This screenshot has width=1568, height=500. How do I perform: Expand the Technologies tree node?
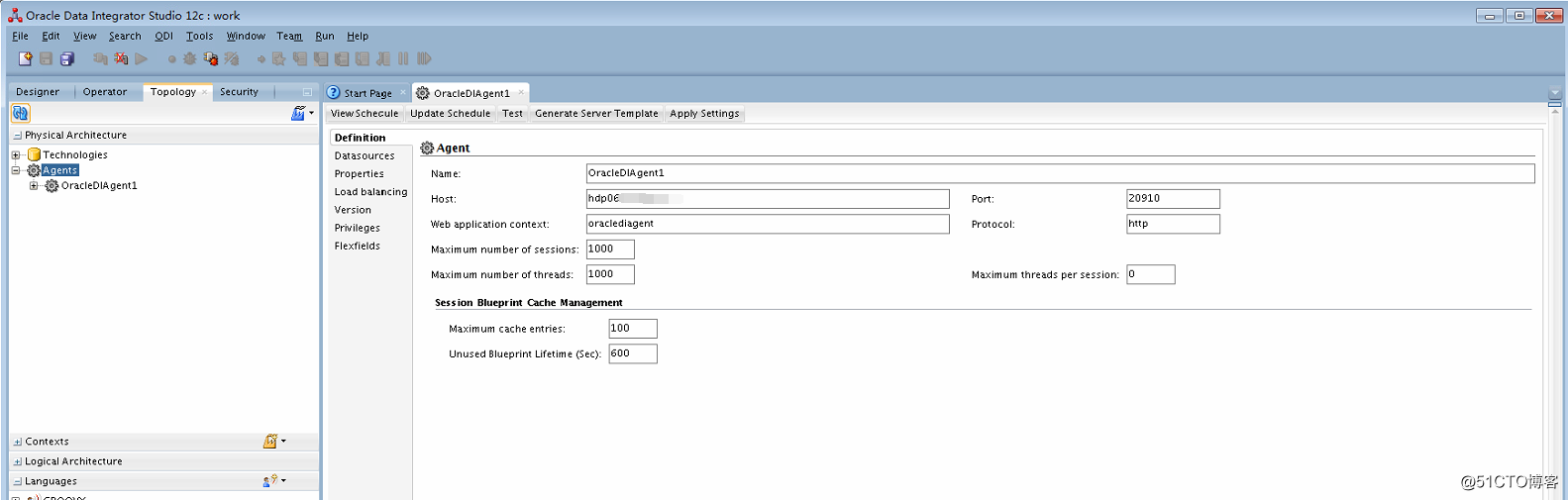click(16, 155)
